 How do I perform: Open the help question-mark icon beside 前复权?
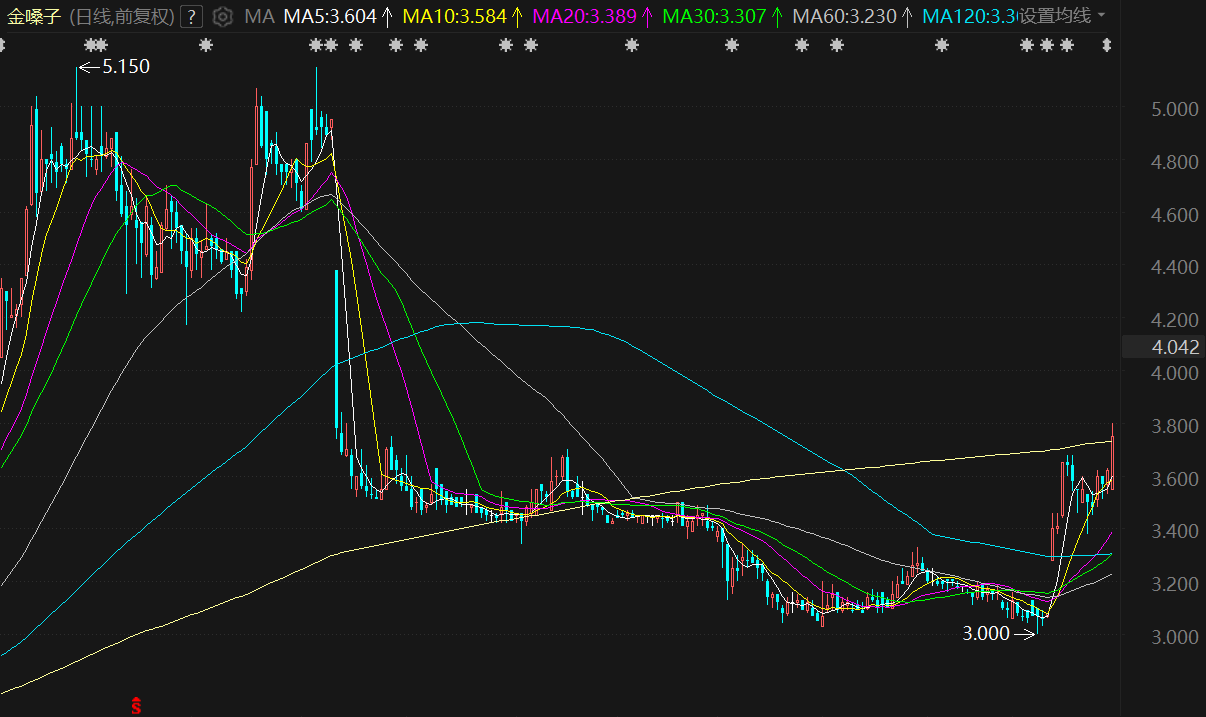(193, 16)
